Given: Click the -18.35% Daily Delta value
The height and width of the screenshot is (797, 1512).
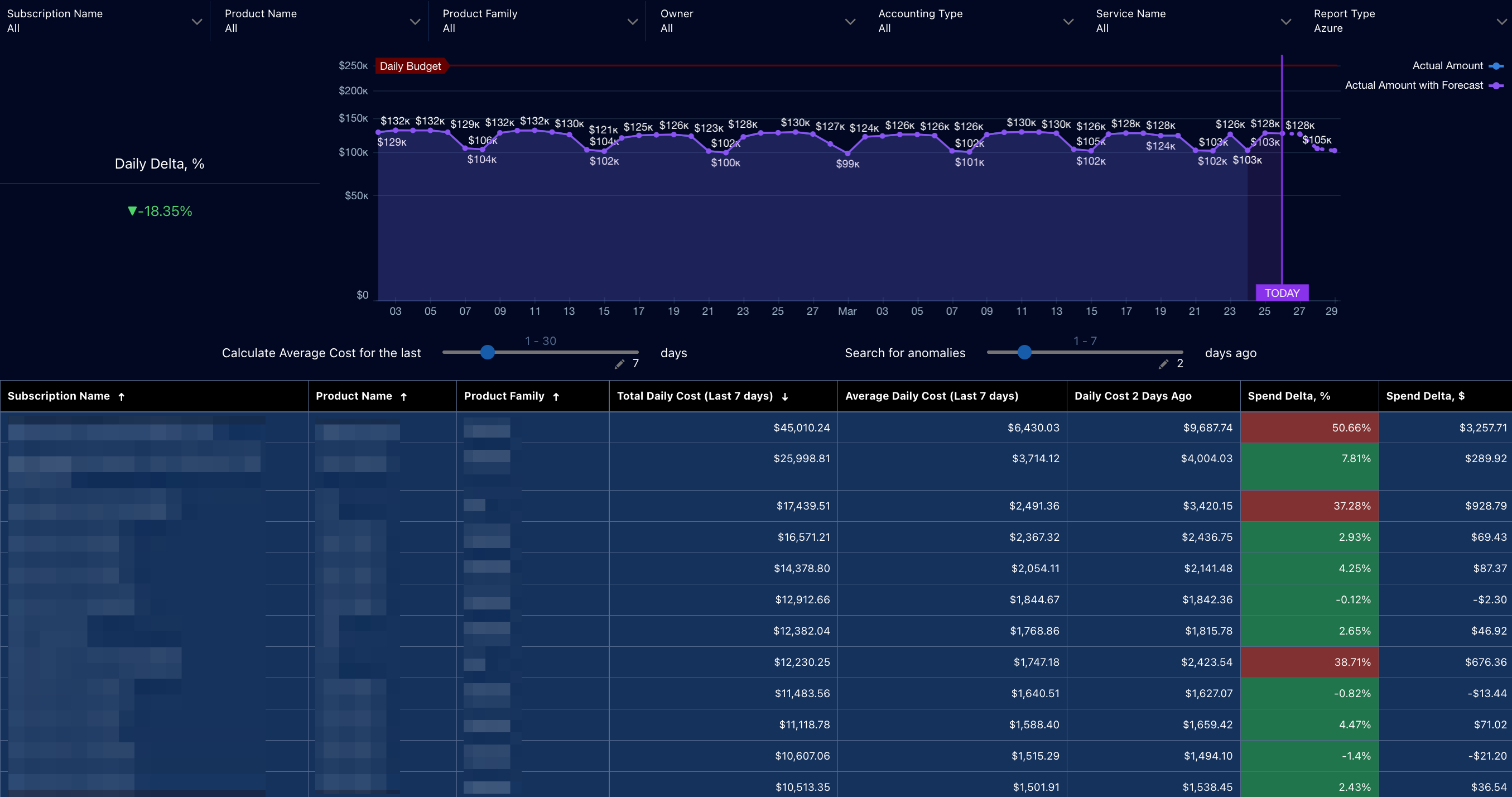Looking at the screenshot, I should click(x=160, y=211).
